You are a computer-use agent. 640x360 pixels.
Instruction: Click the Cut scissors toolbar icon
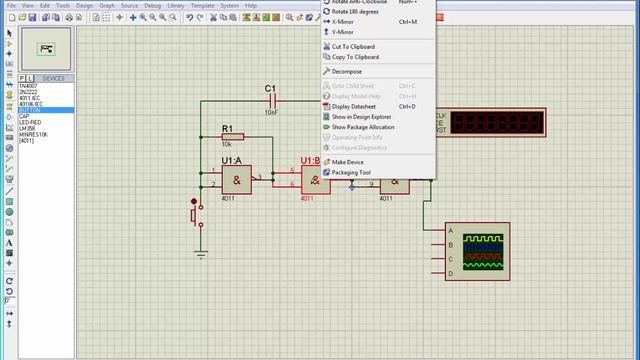[213, 18]
